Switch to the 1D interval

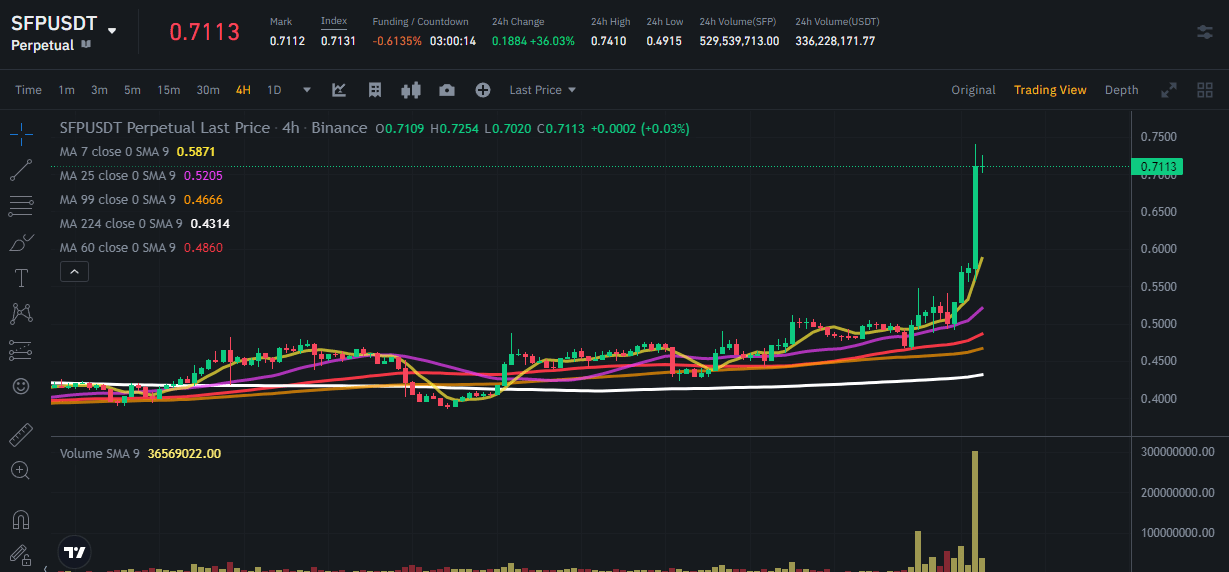tap(274, 90)
